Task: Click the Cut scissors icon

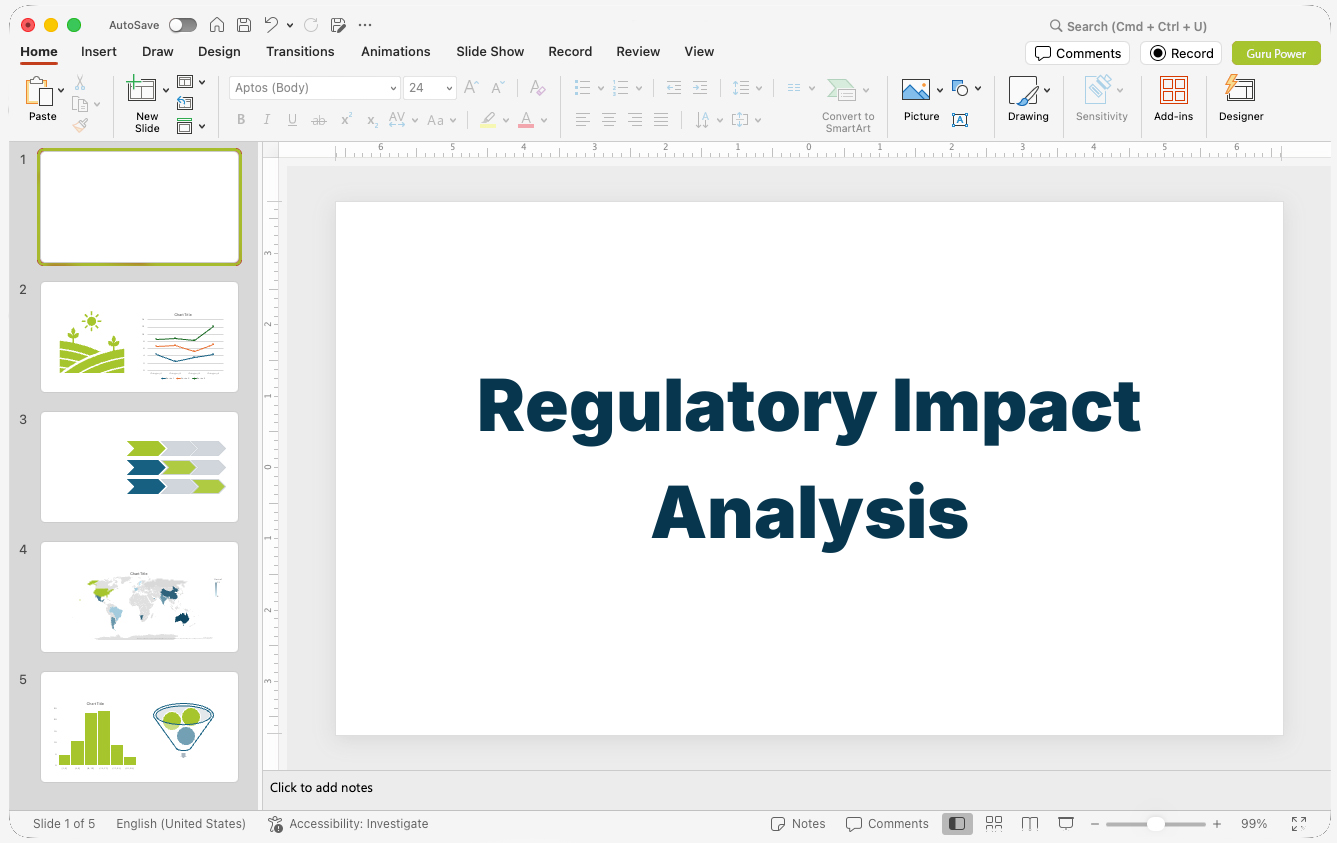Action: (80, 83)
